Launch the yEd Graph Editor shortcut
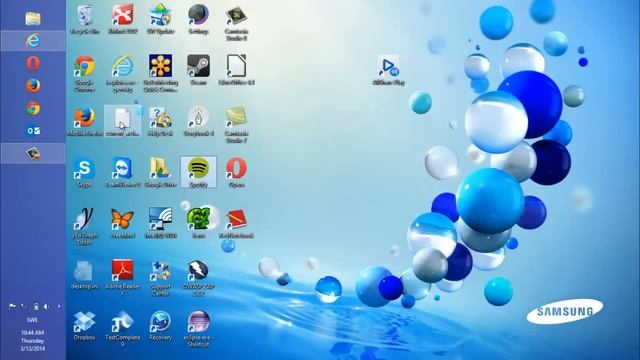The width and height of the screenshot is (640, 360). coord(84,227)
